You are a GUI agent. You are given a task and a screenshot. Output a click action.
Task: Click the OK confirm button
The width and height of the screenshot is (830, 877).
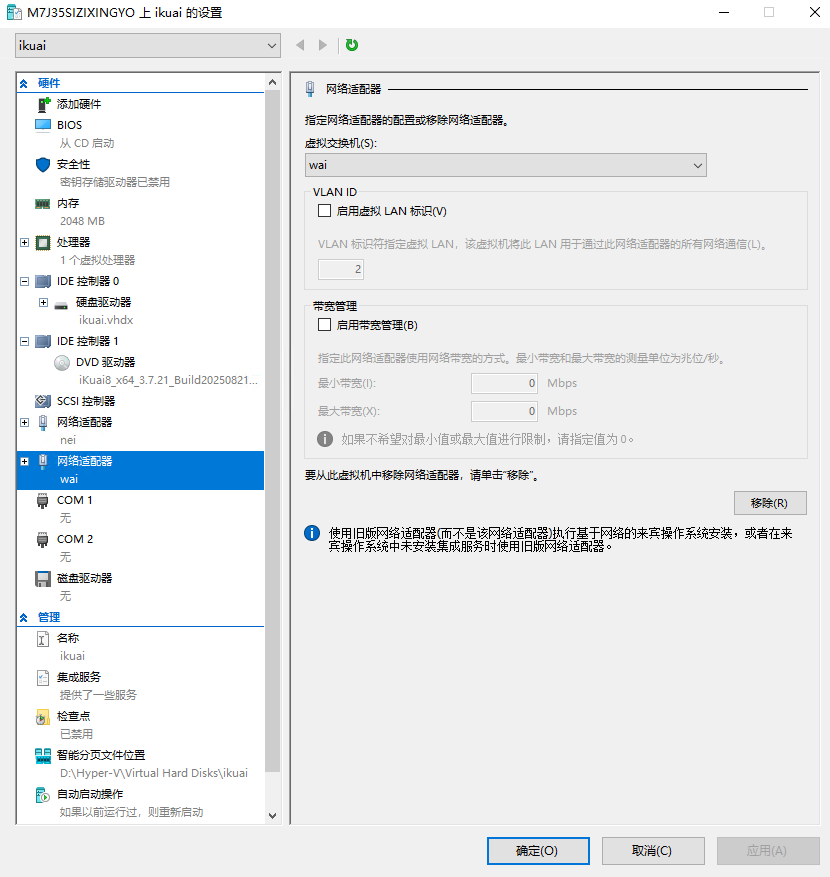point(538,851)
